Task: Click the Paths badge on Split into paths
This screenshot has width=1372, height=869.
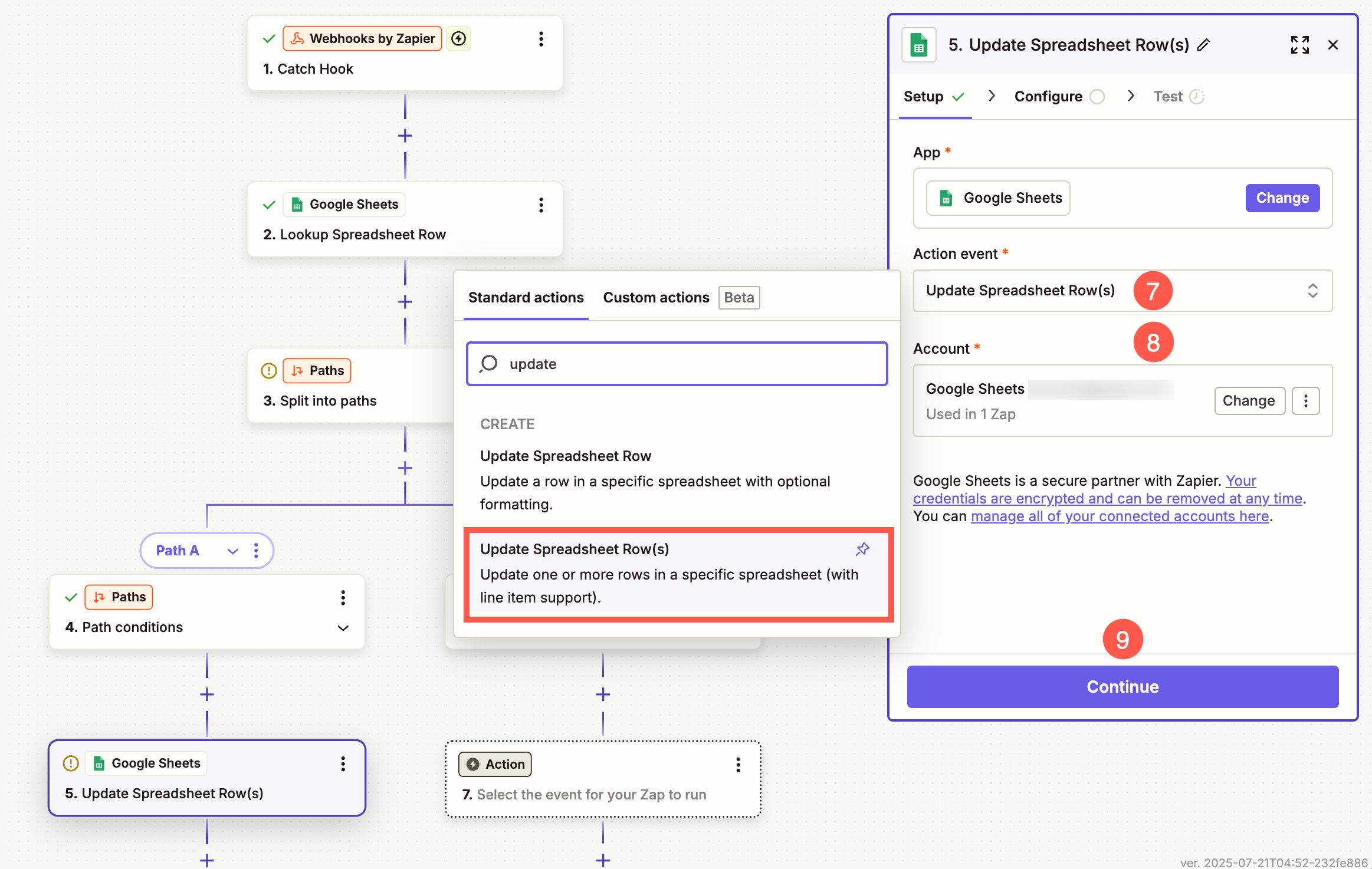Action: 317,371
